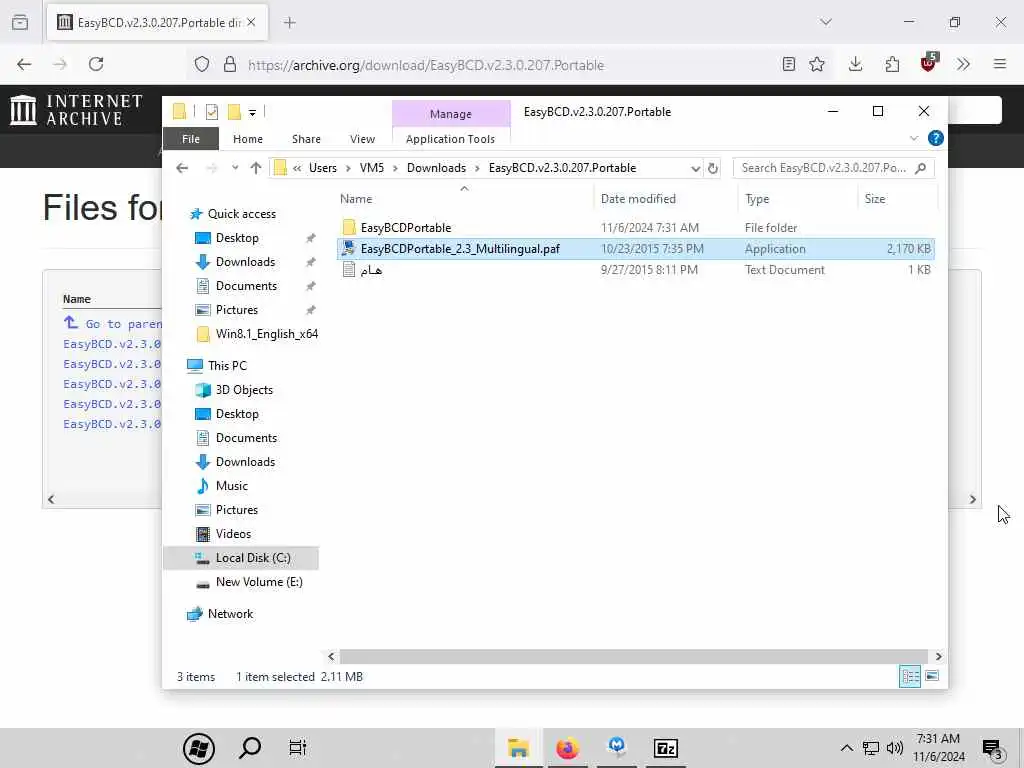This screenshot has width=1024, height=768.
Task: Open notification center icon
Action: click(992, 749)
